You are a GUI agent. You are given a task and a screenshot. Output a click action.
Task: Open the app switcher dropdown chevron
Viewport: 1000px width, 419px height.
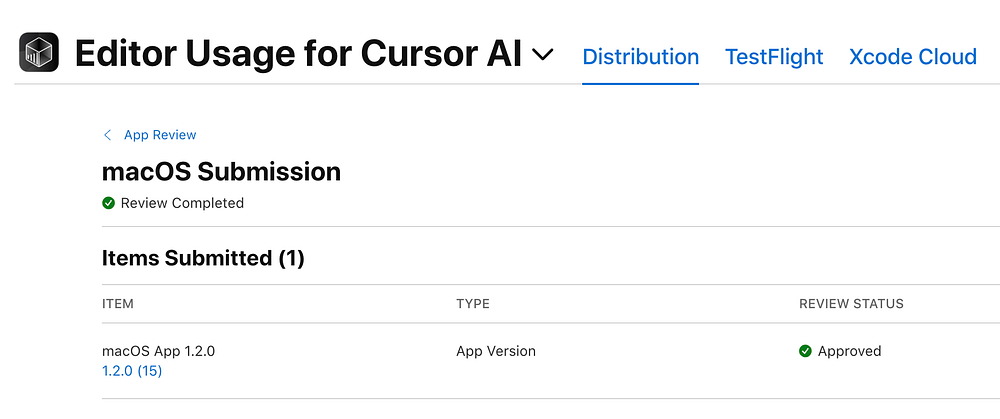click(x=543, y=55)
